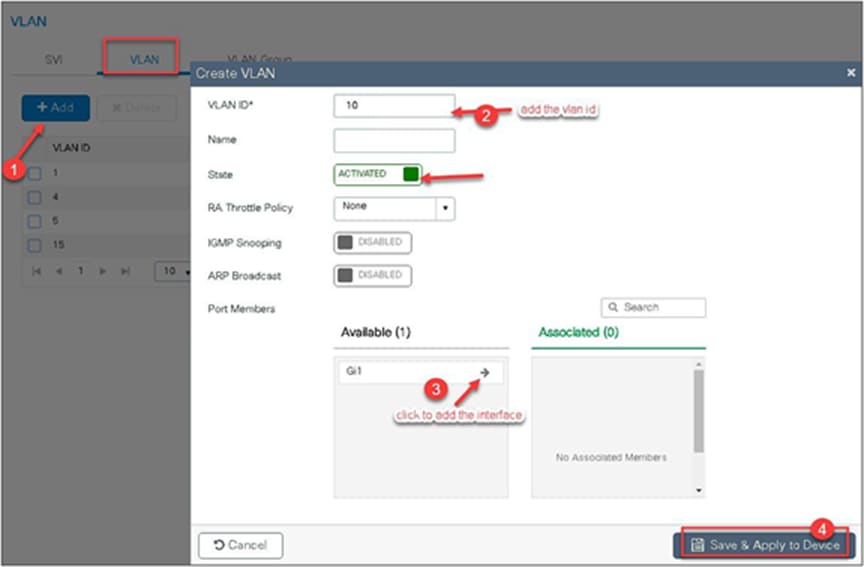Tick the checkbox for VLAN 1
This screenshot has width=864, height=567.
pos(35,174)
